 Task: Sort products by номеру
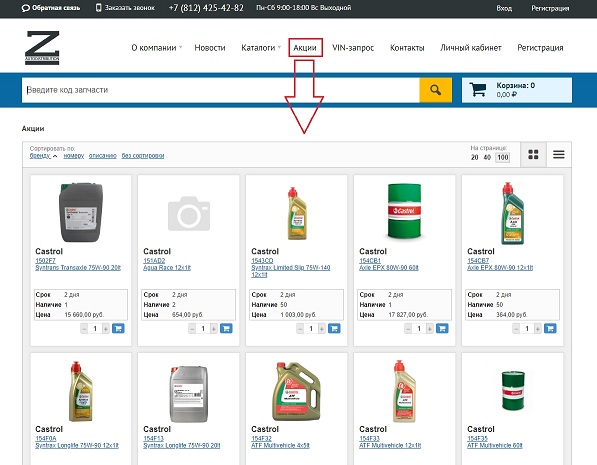coord(74,156)
